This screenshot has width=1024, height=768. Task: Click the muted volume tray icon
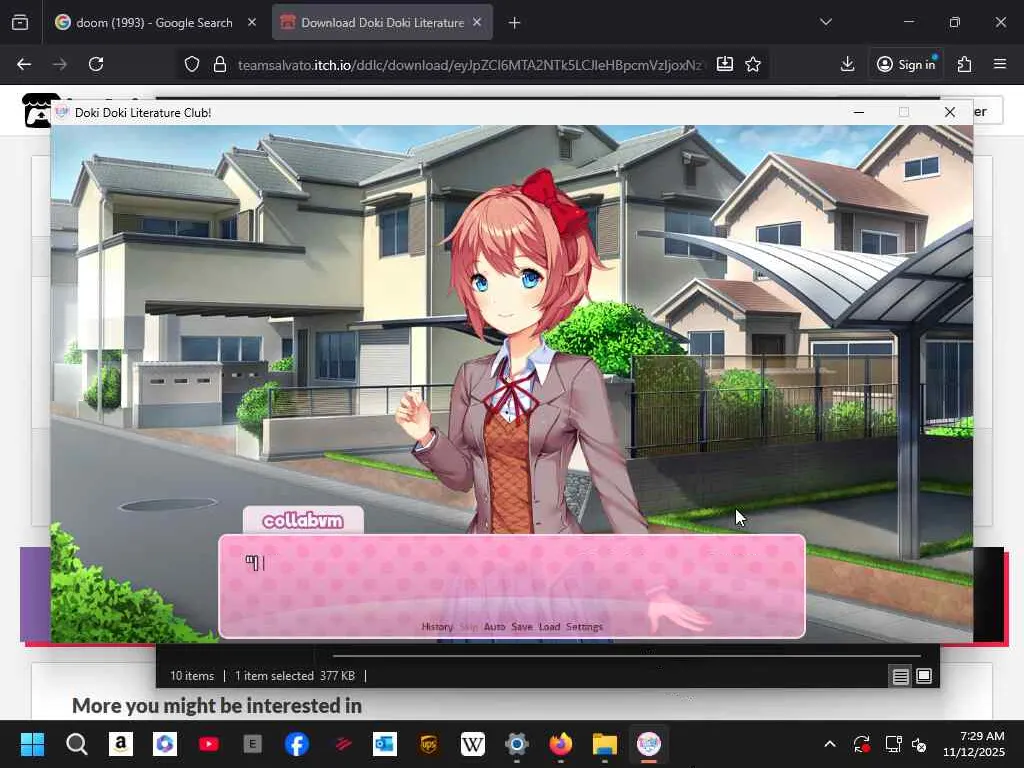pos(919,744)
